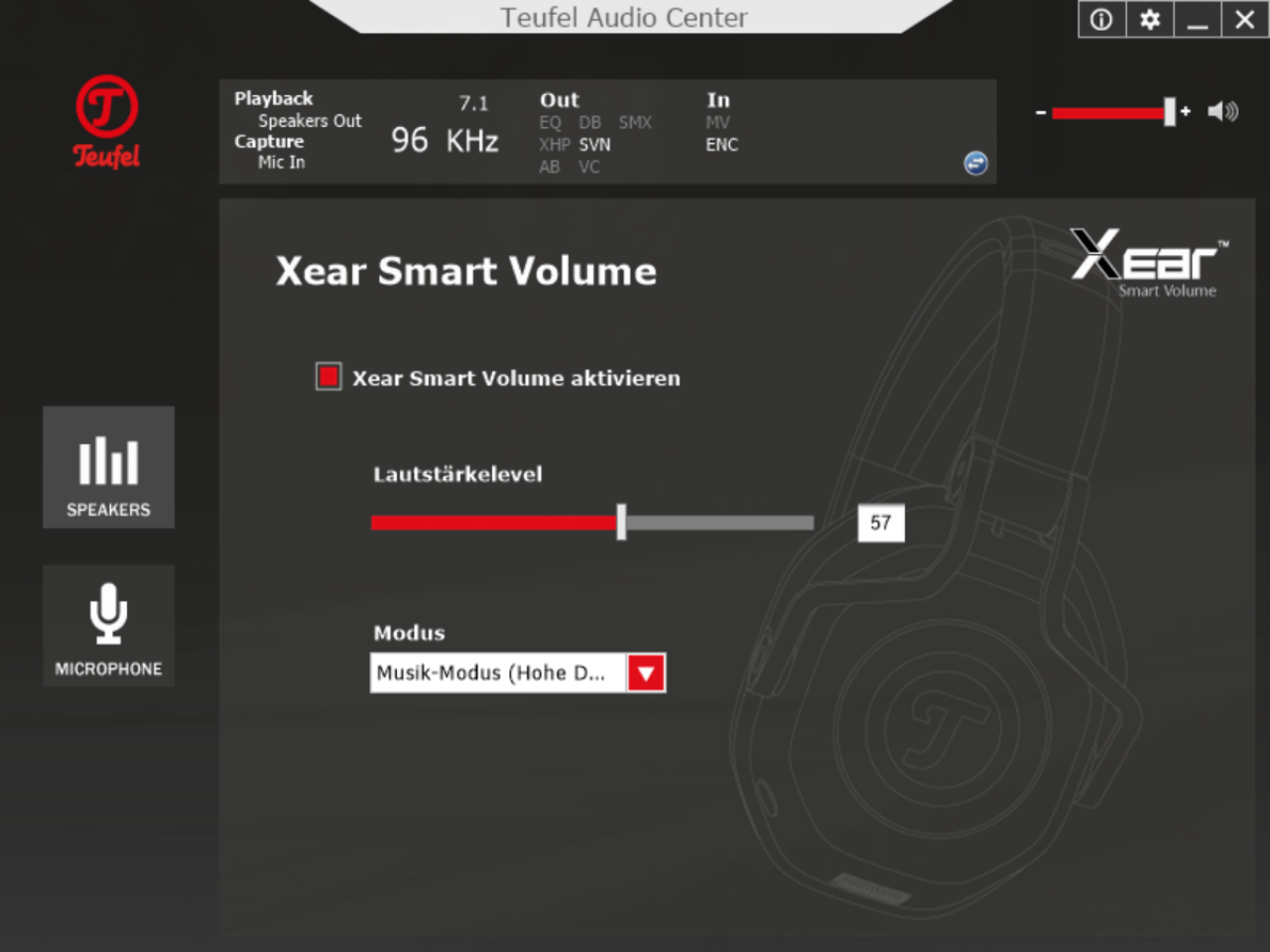Click the Lautstärkelevel label
This screenshot has width=1270, height=952.
457,474
